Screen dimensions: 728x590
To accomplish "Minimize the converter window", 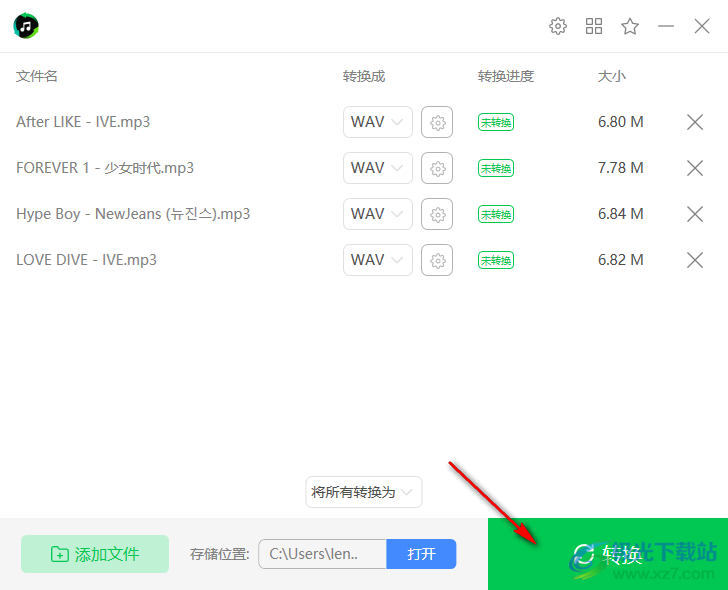I will click(666, 26).
